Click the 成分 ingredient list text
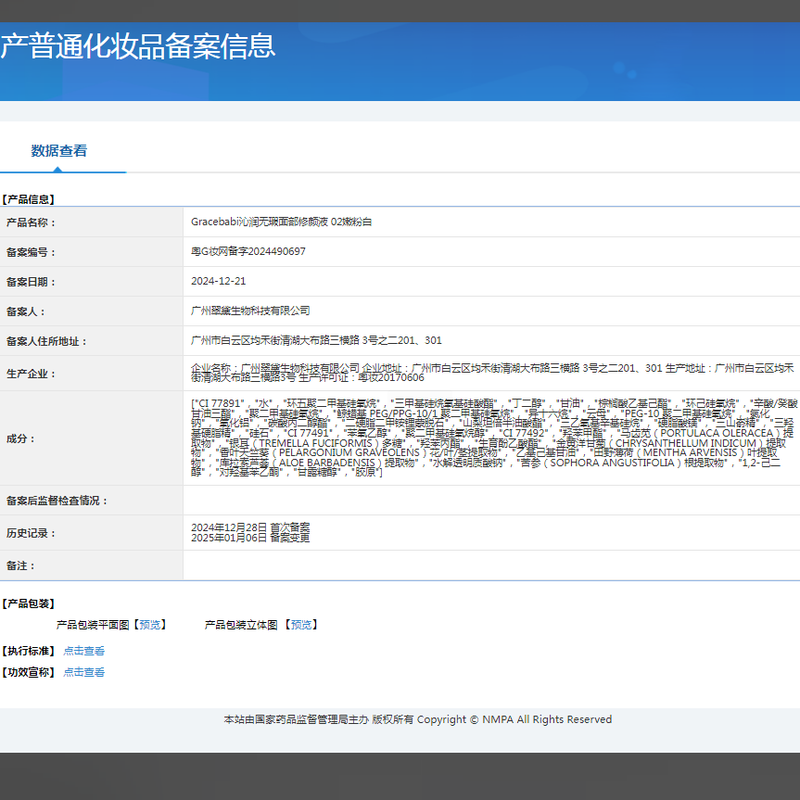Image resolution: width=800 pixels, height=800 pixels. (490, 436)
